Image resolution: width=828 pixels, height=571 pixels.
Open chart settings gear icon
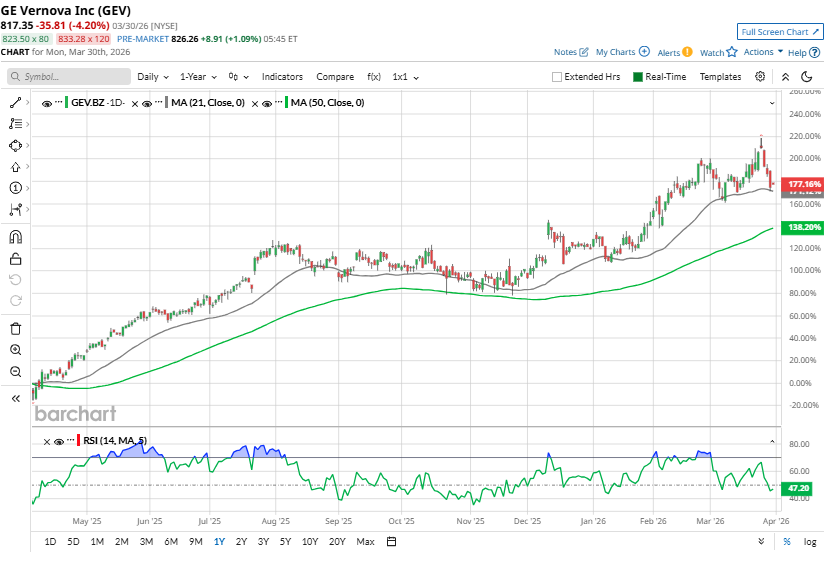click(760, 77)
